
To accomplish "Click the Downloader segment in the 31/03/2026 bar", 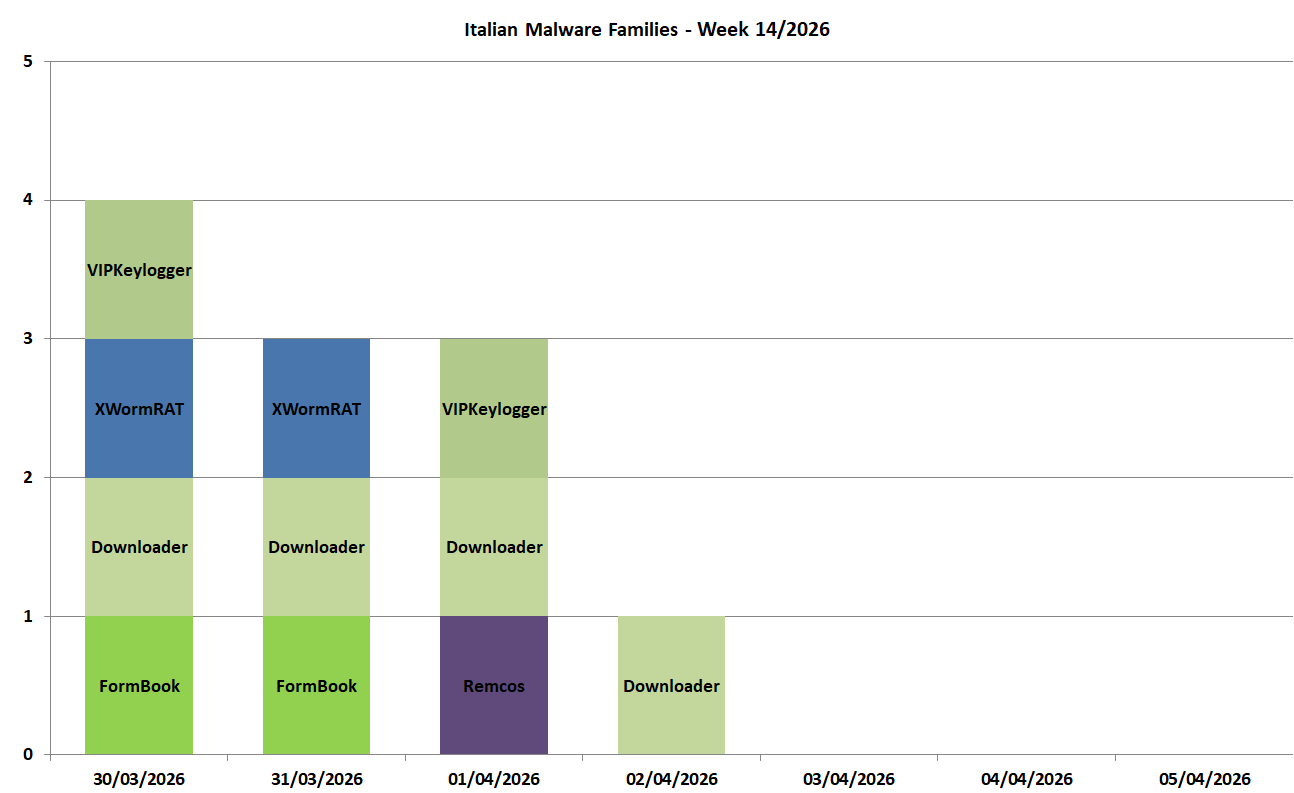I will tap(316, 547).
